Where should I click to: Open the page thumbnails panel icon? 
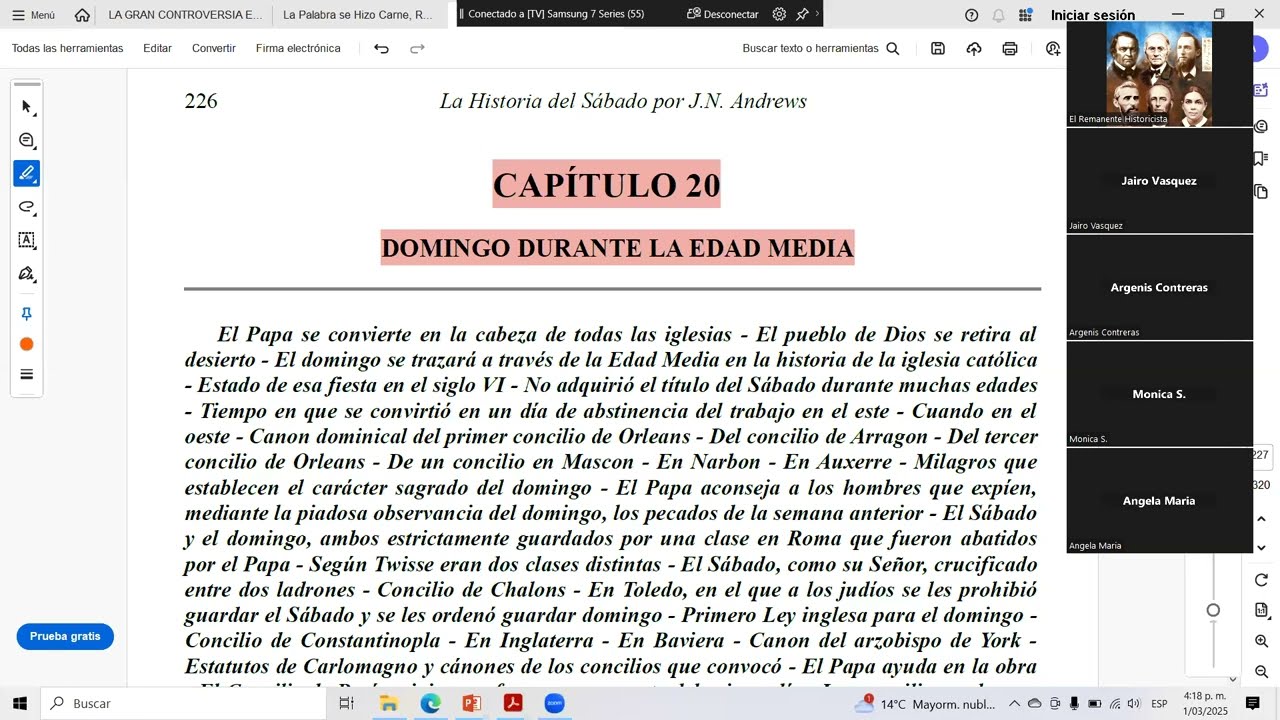click(1262, 191)
